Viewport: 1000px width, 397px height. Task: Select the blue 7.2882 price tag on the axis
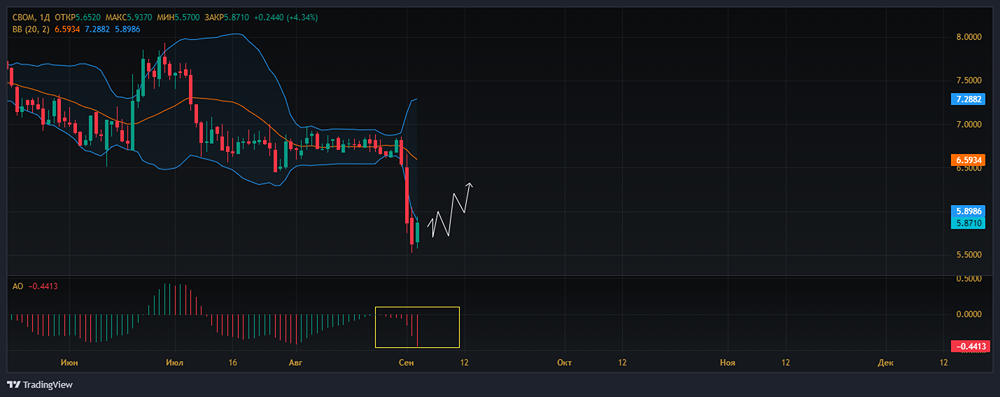pyautogui.click(x=967, y=99)
